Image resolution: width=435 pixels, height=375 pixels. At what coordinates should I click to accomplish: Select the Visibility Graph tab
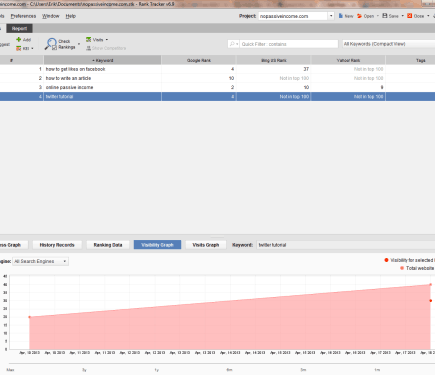tap(157, 245)
